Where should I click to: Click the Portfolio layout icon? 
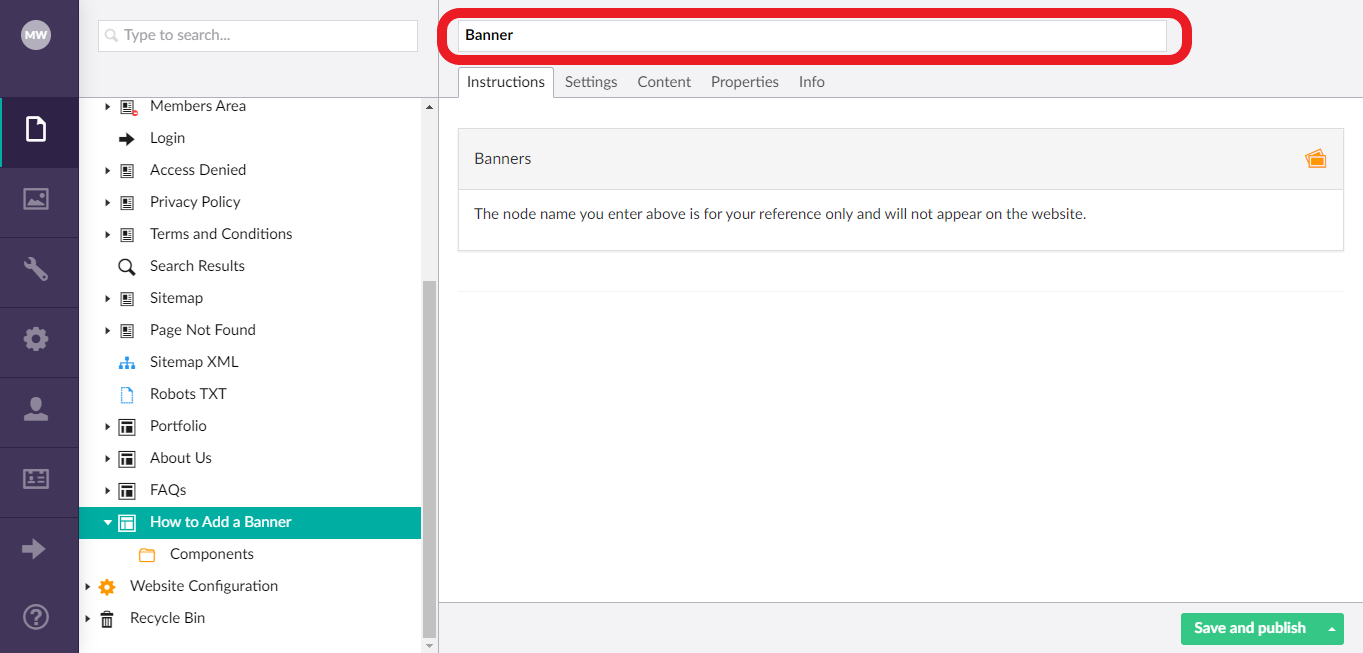127,427
